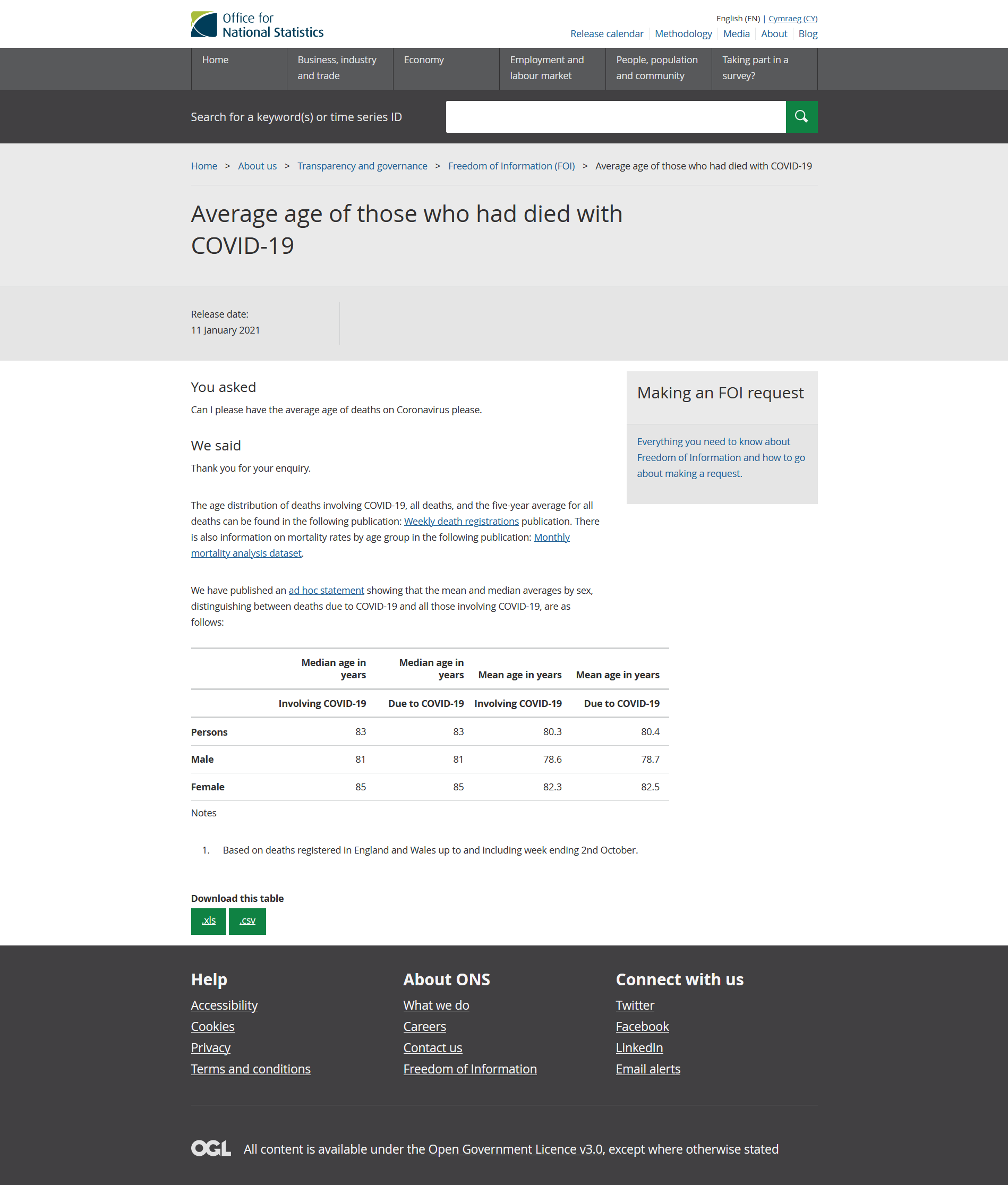Image resolution: width=1008 pixels, height=1185 pixels.
Task: Open Transparency and governance breadcrumb
Action: point(362,166)
